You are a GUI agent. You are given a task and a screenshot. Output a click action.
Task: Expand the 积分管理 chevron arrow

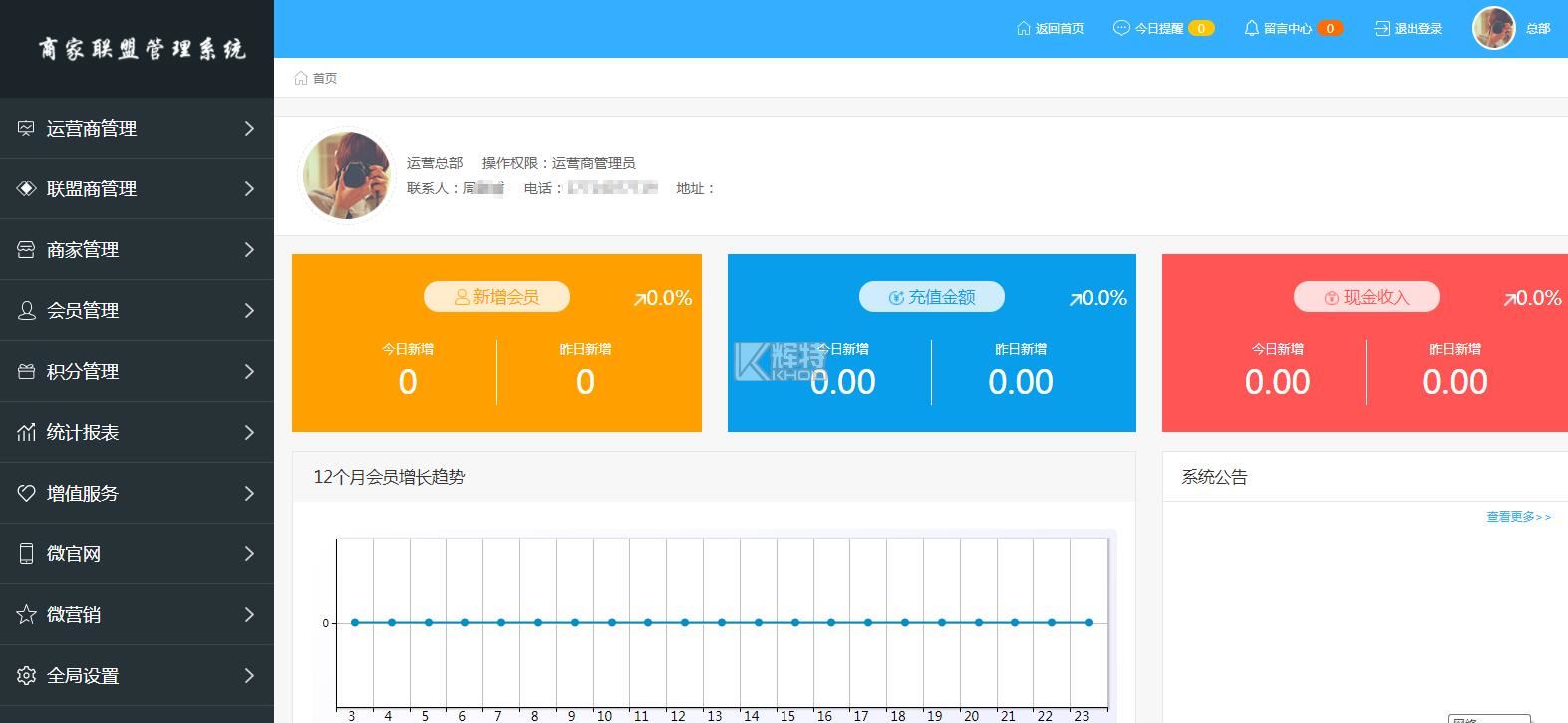(249, 372)
